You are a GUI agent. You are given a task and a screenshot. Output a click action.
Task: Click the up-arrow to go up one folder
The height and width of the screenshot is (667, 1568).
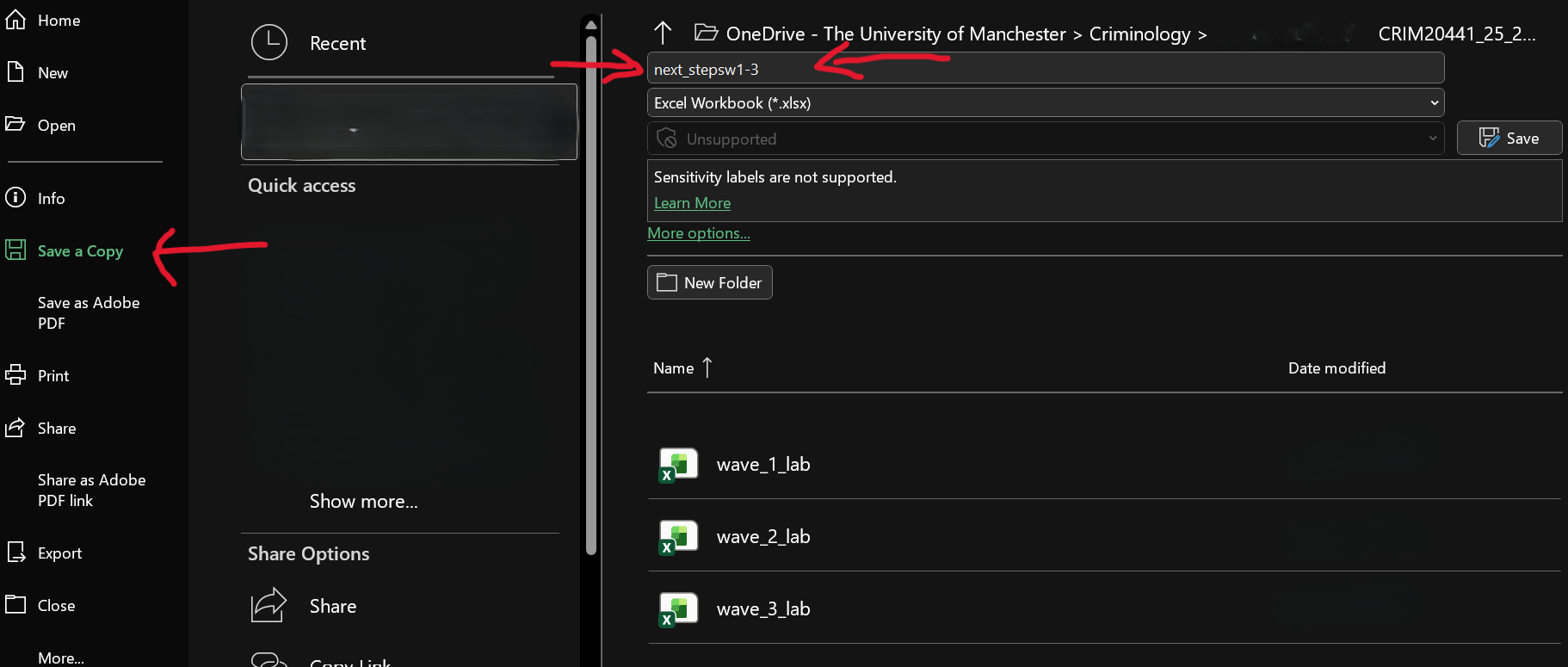point(662,34)
